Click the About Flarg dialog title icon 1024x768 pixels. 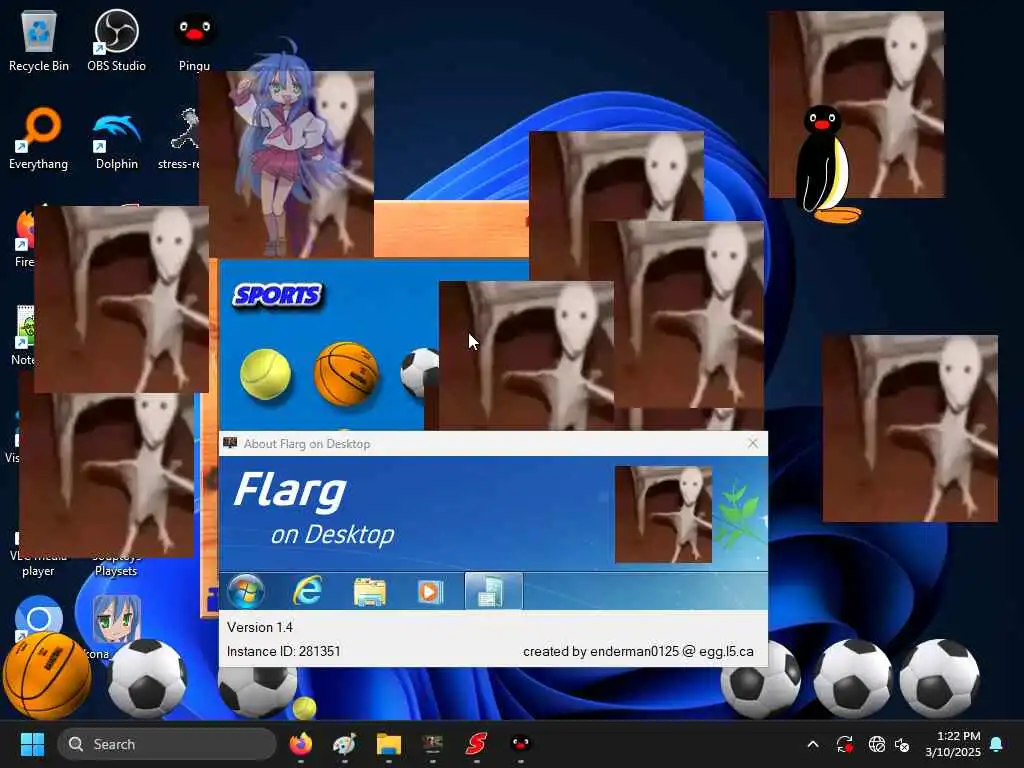(x=230, y=443)
